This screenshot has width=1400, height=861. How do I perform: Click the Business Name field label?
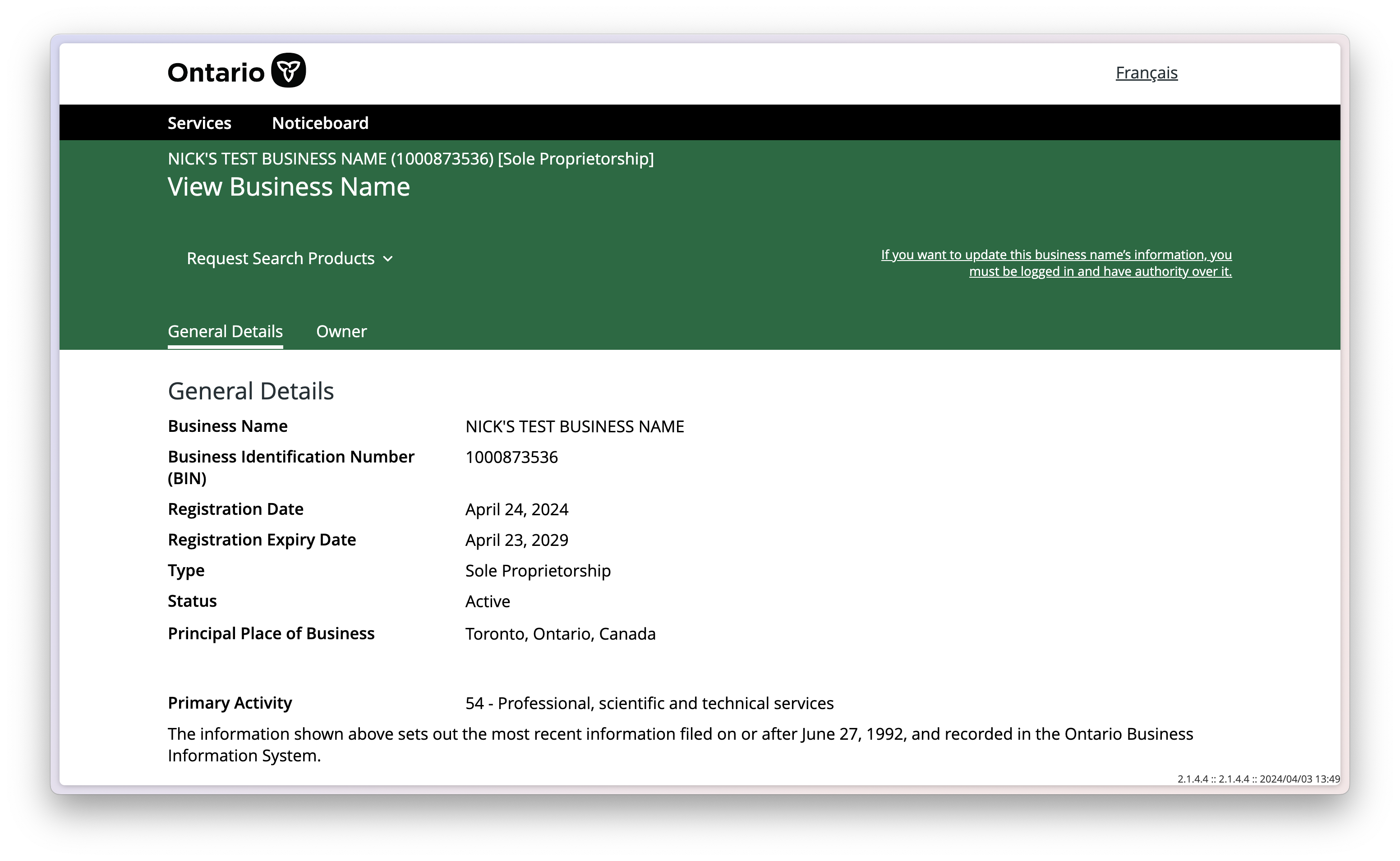tap(227, 426)
